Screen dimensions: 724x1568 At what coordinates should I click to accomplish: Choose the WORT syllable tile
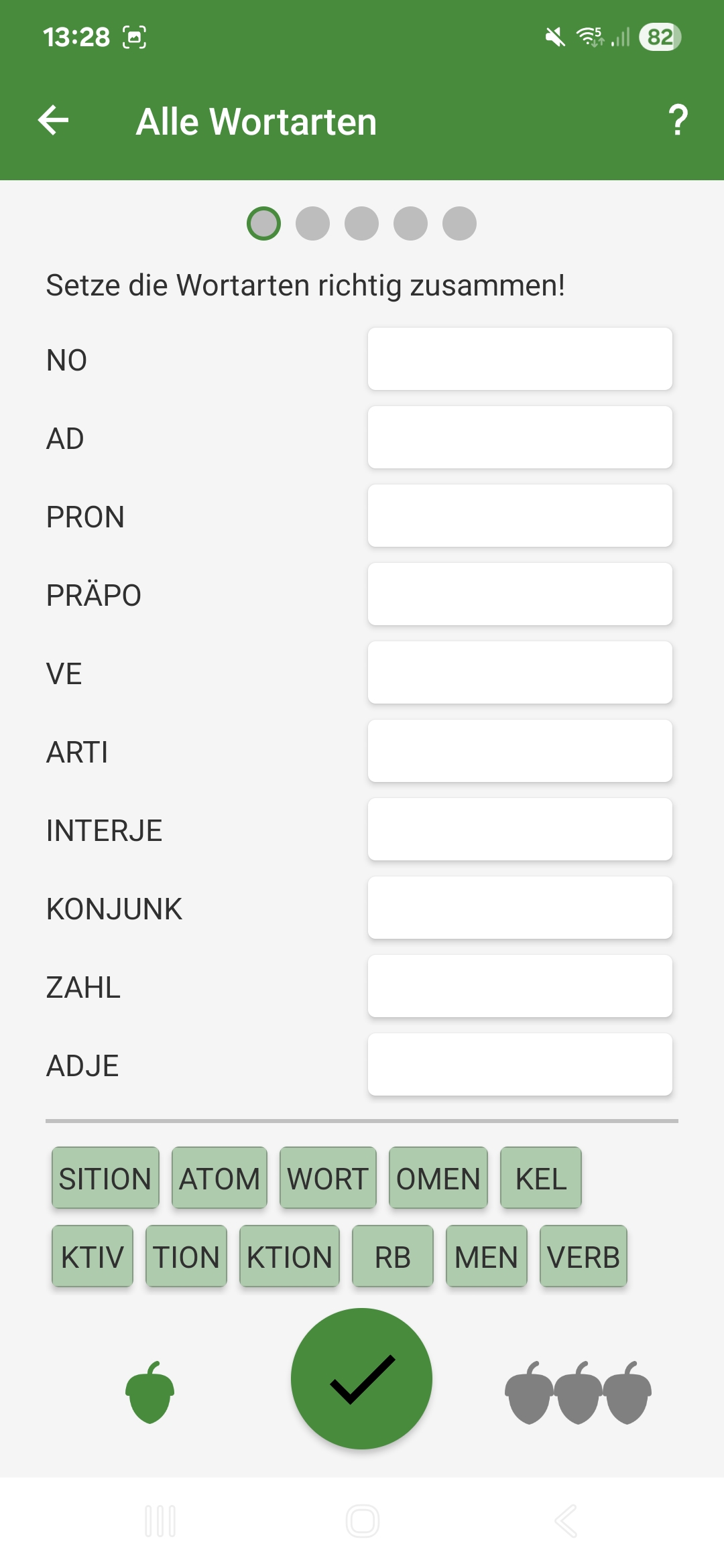tap(328, 1178)
